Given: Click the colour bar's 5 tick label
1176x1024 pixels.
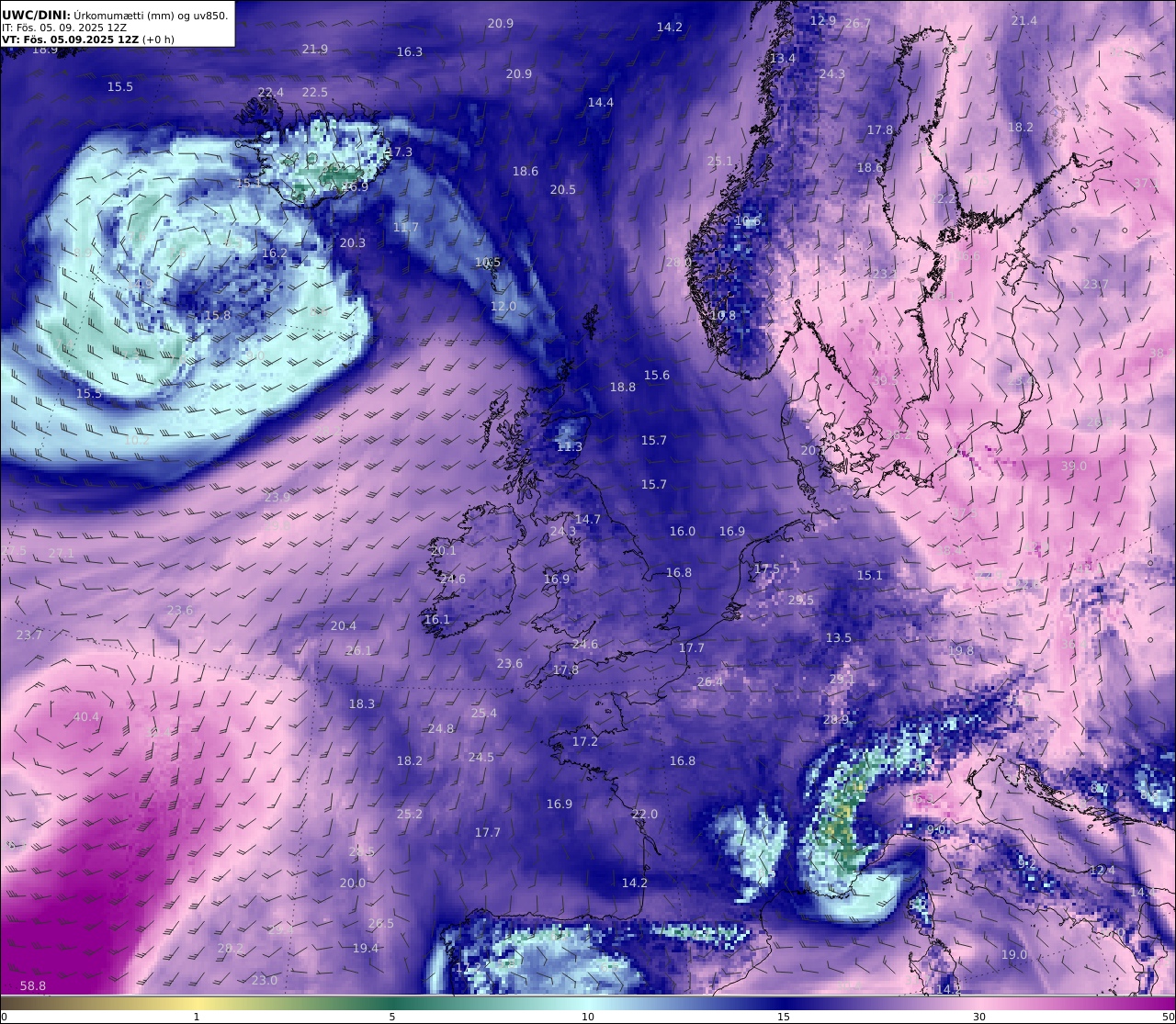Looking at the screenshot, I should 392,1017.
